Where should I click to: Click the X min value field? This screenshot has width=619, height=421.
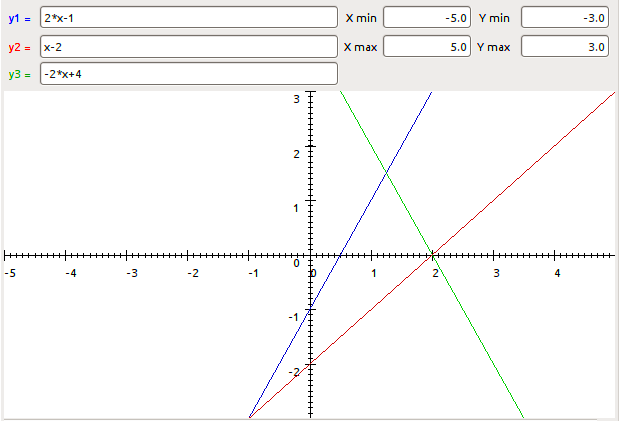(x=427, y=17)
